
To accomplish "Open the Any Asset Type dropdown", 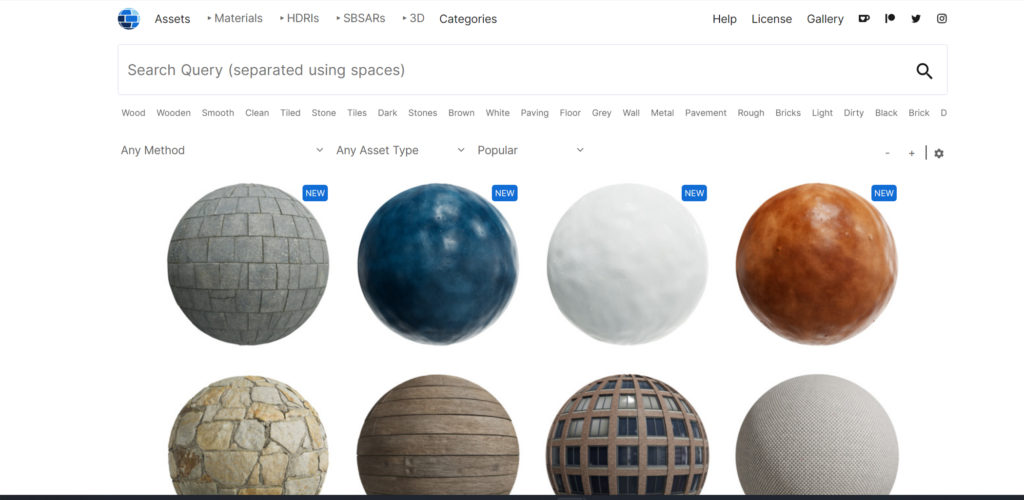I will (400, 150).
